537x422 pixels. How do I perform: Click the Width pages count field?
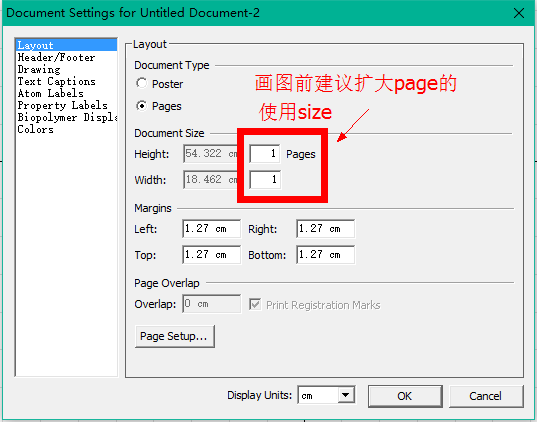click(265, 179)
